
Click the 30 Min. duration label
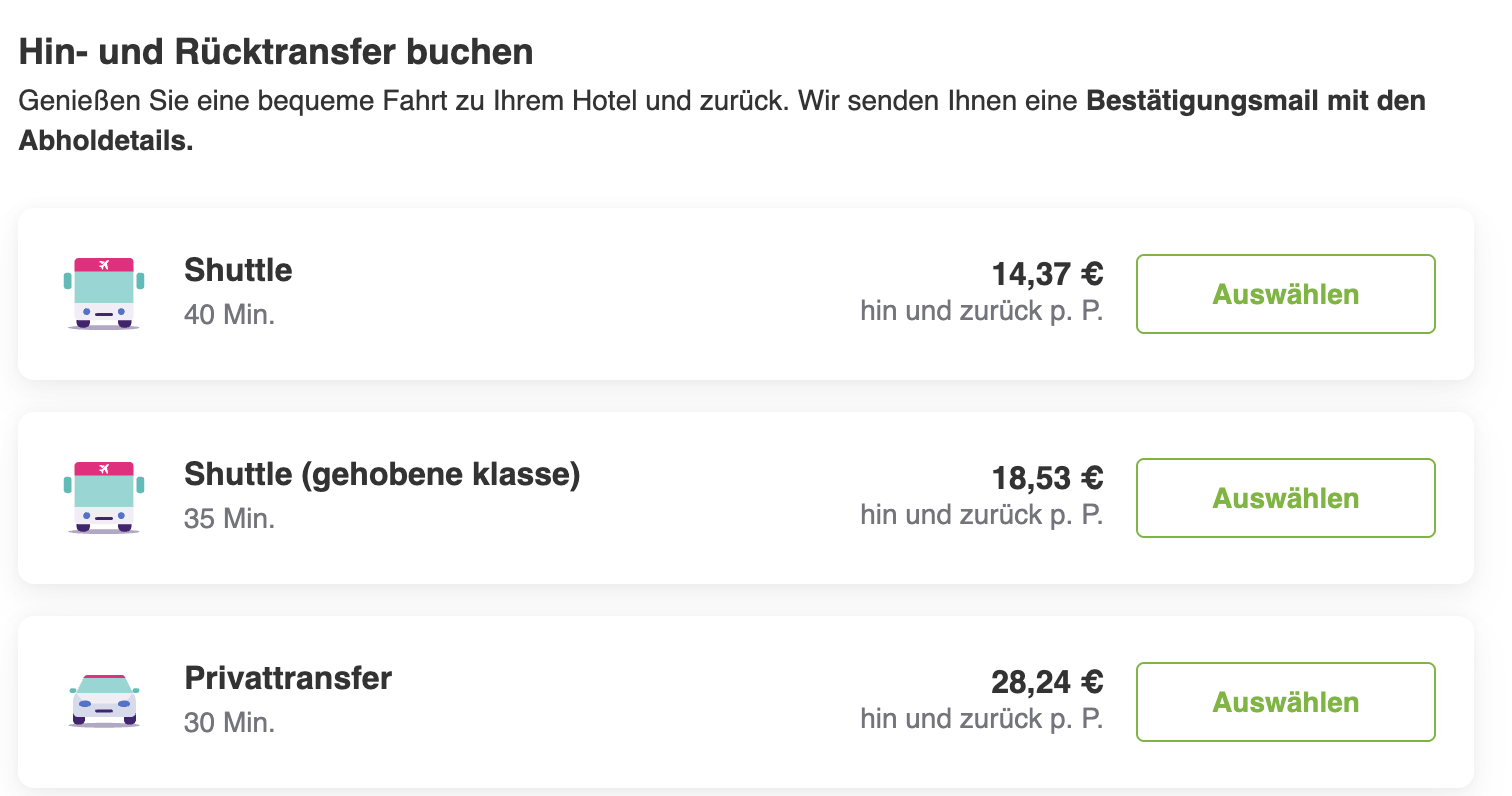(x=229, y=722)
